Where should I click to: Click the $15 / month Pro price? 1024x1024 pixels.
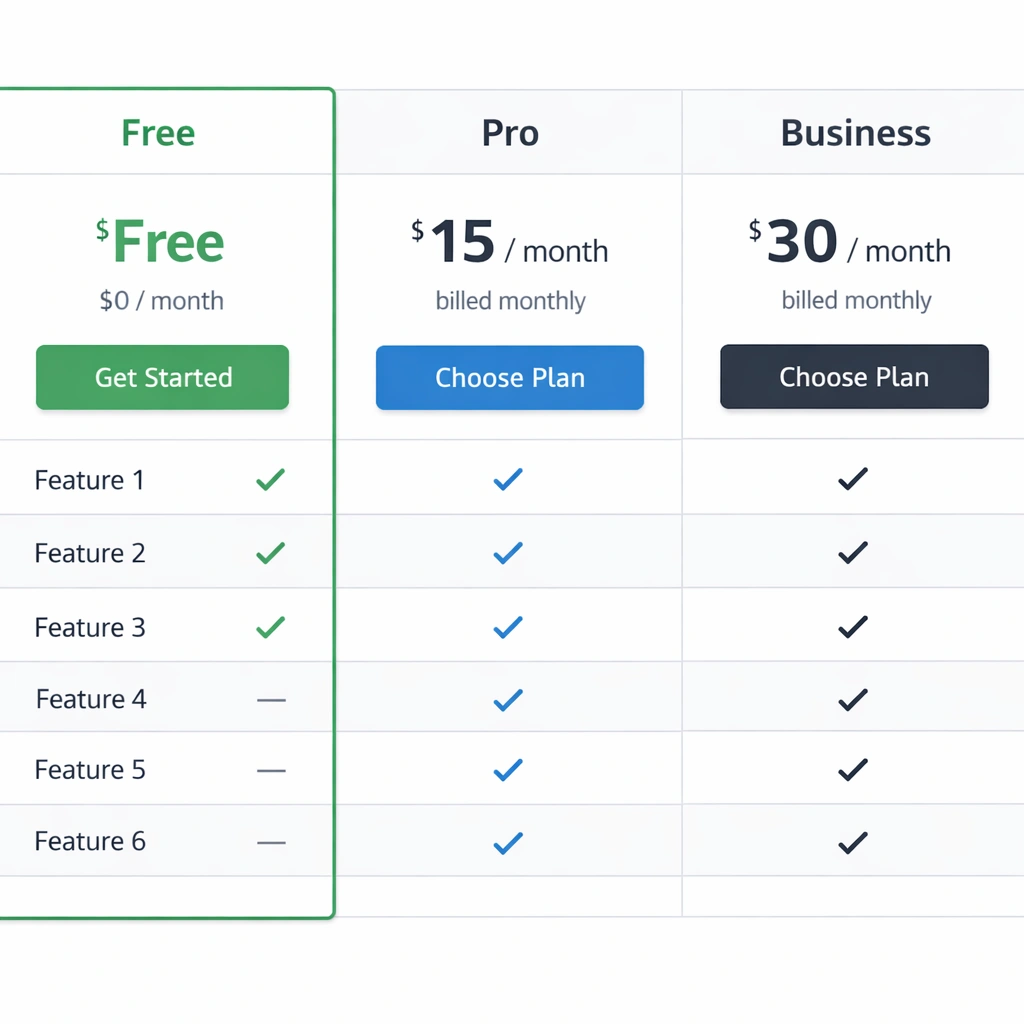pyautogui.click(x=509, y=243)
